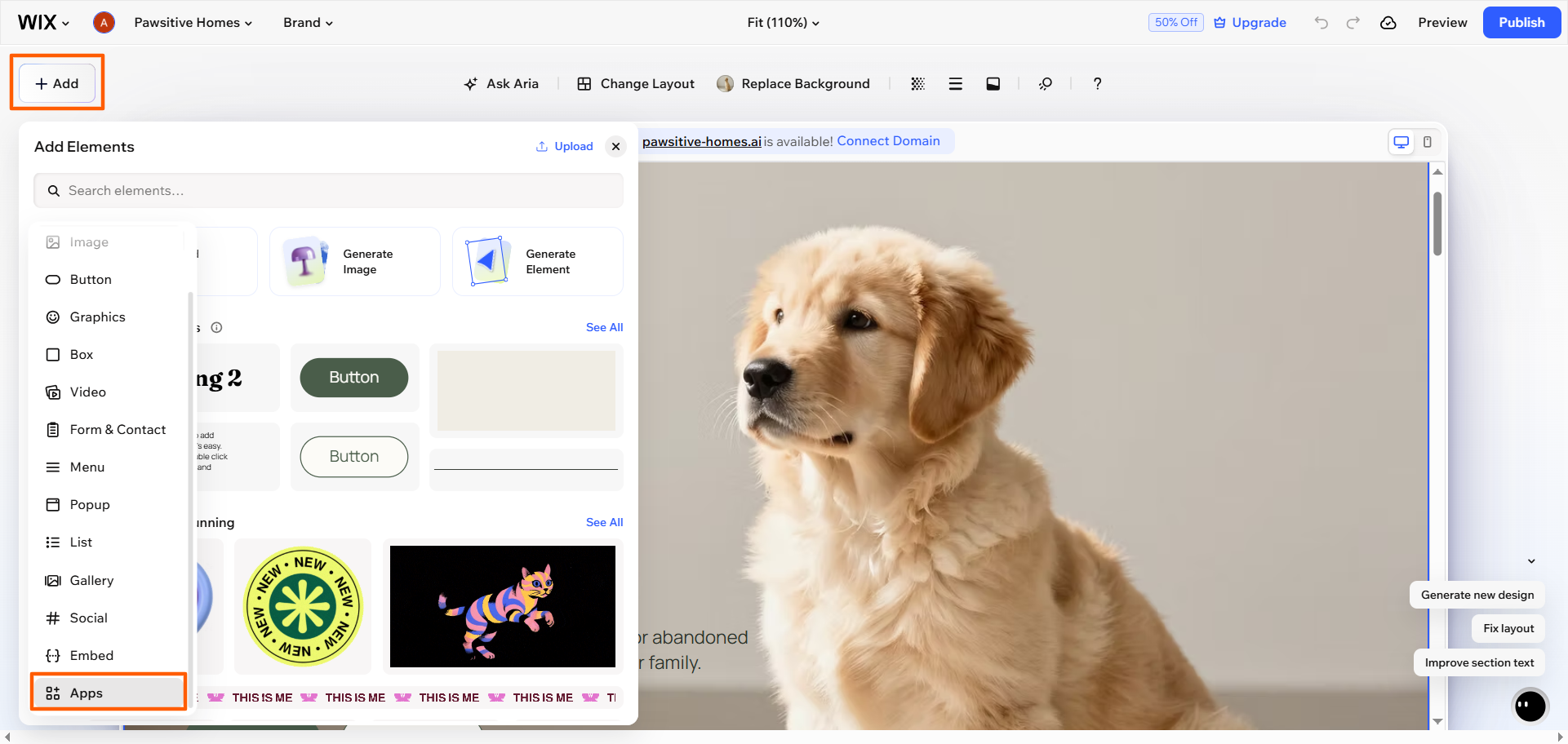The width and height of the screenshot is (1568, 744).
Task: Click pawsitive-homes.ai domain link
Action: click(701, 141)
